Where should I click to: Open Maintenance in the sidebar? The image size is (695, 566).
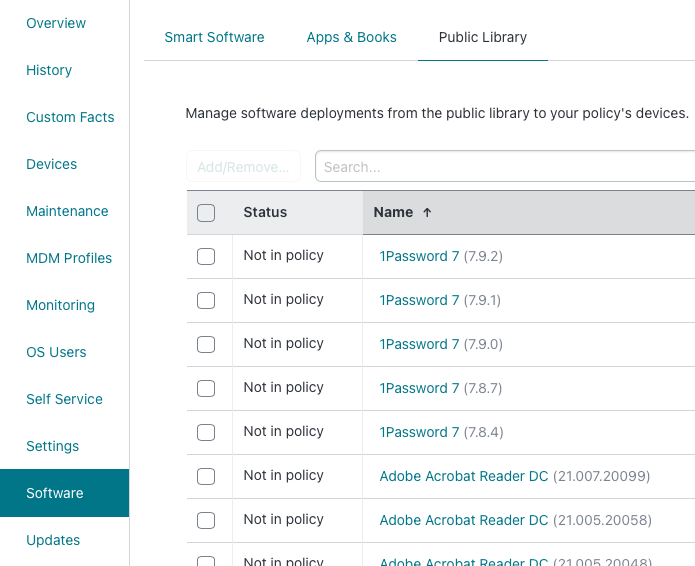(67, 211)
